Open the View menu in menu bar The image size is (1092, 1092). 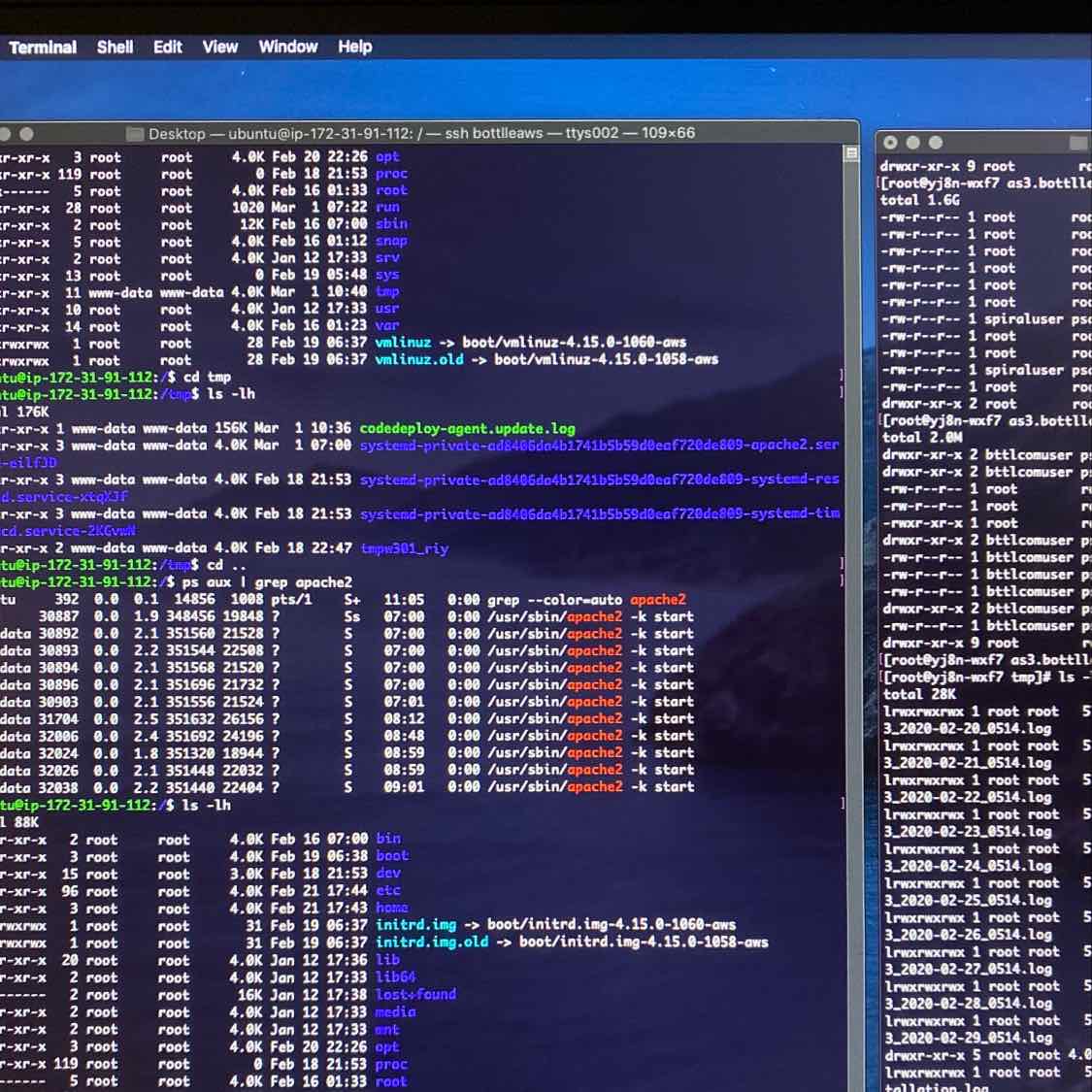click(219, 47)
